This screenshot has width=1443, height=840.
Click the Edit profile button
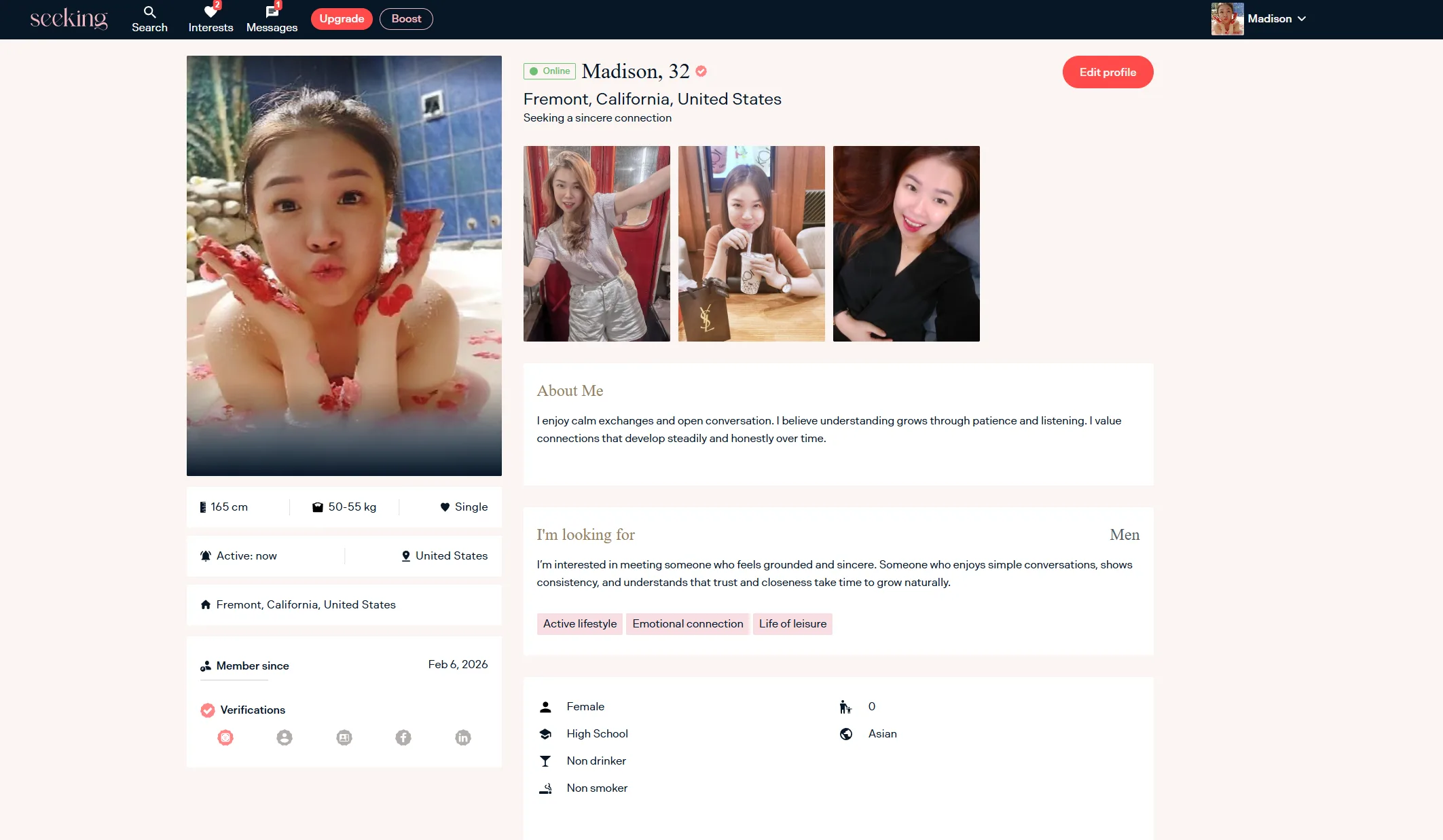[x=1108, y=72]
